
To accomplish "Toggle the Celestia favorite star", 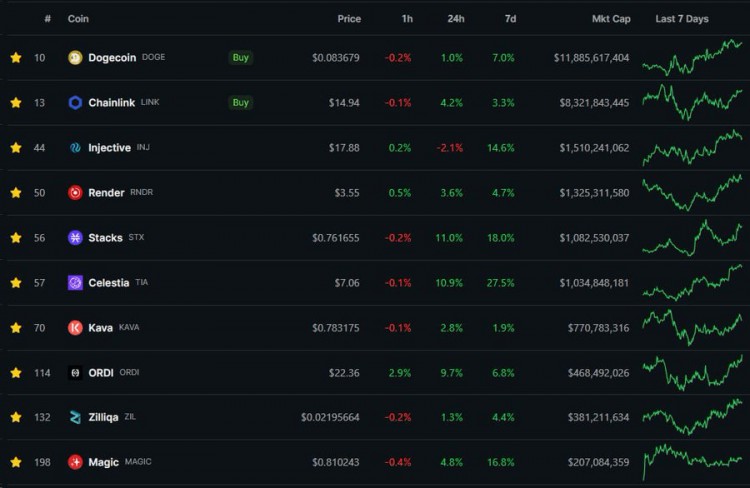I will pos(16,283).
